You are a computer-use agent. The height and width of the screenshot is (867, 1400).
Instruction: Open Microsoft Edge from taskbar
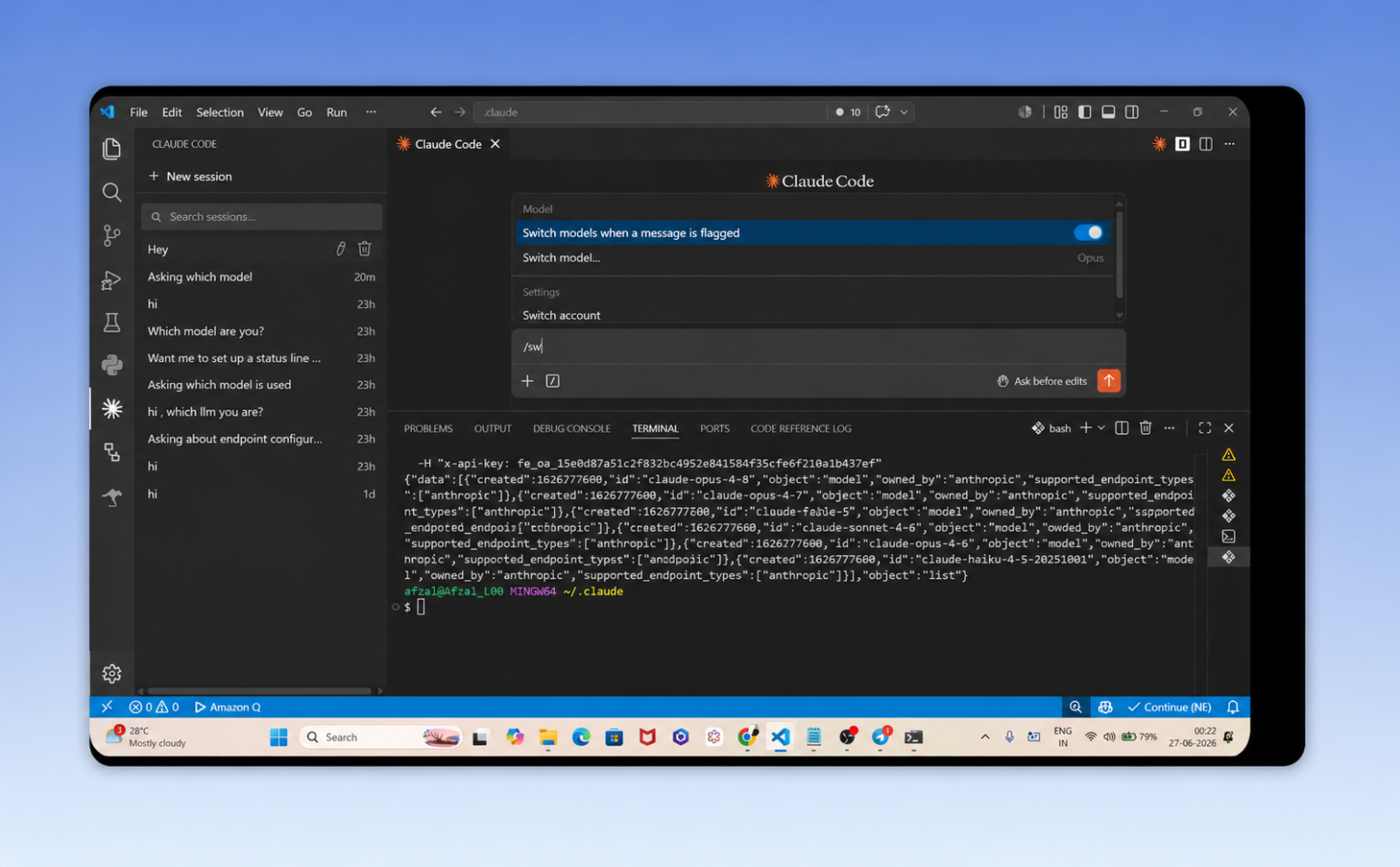coord(581,737)
